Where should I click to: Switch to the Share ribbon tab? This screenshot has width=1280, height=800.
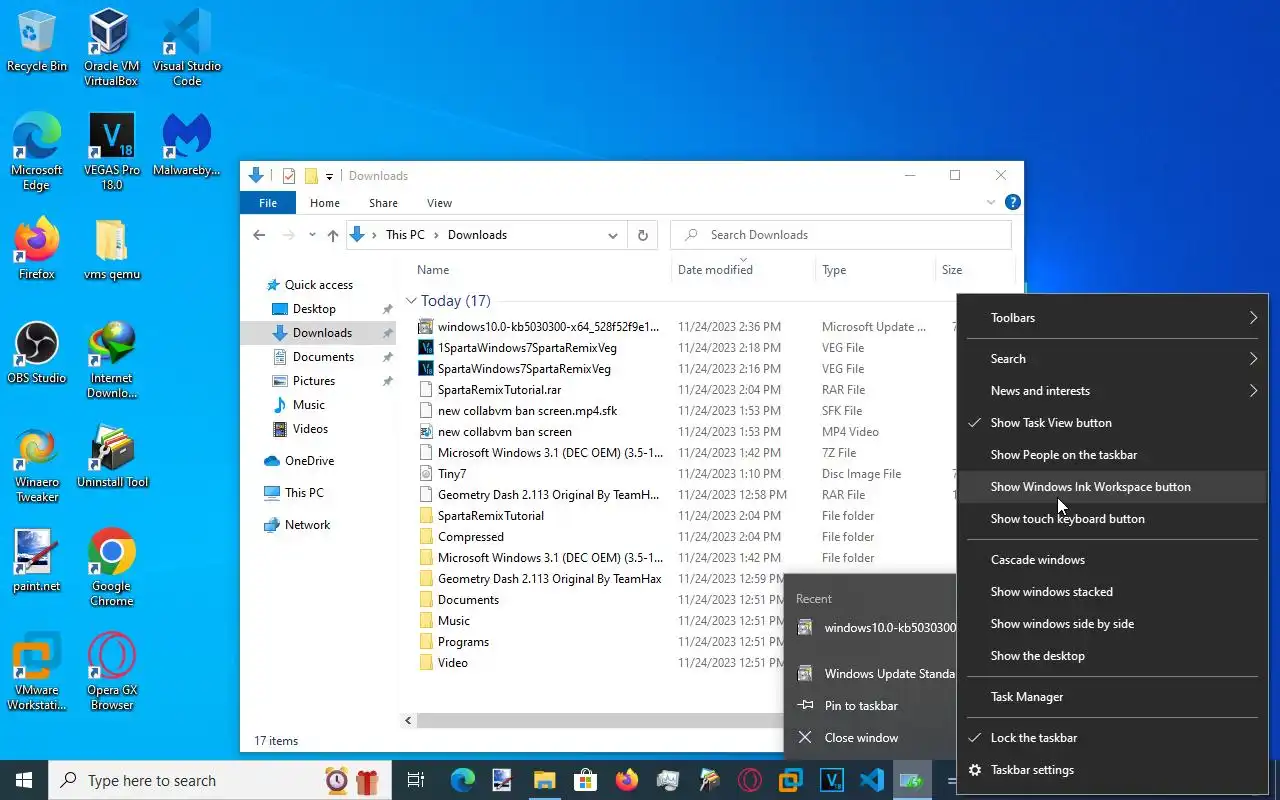click(383, 202)
